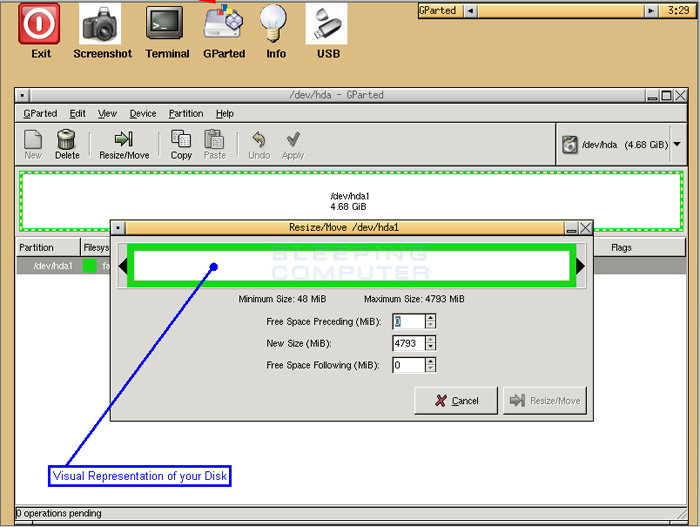Click the Resize/Move toolbar icon
This screenshot has height=527, width=700.
tap(124, 145)
